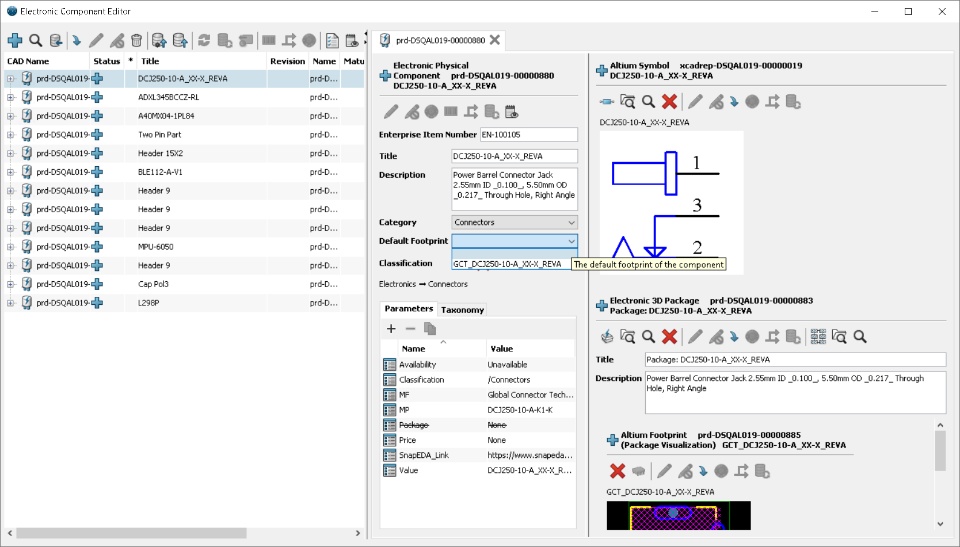
Task: Click the plus icon to add a parameter
Action: pos(391,329)
